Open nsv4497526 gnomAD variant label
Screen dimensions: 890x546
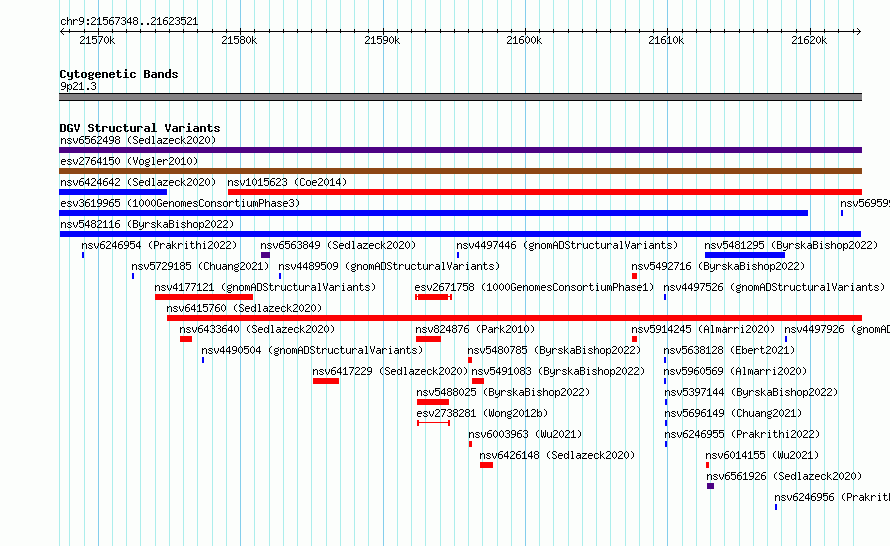pos(774,287)
